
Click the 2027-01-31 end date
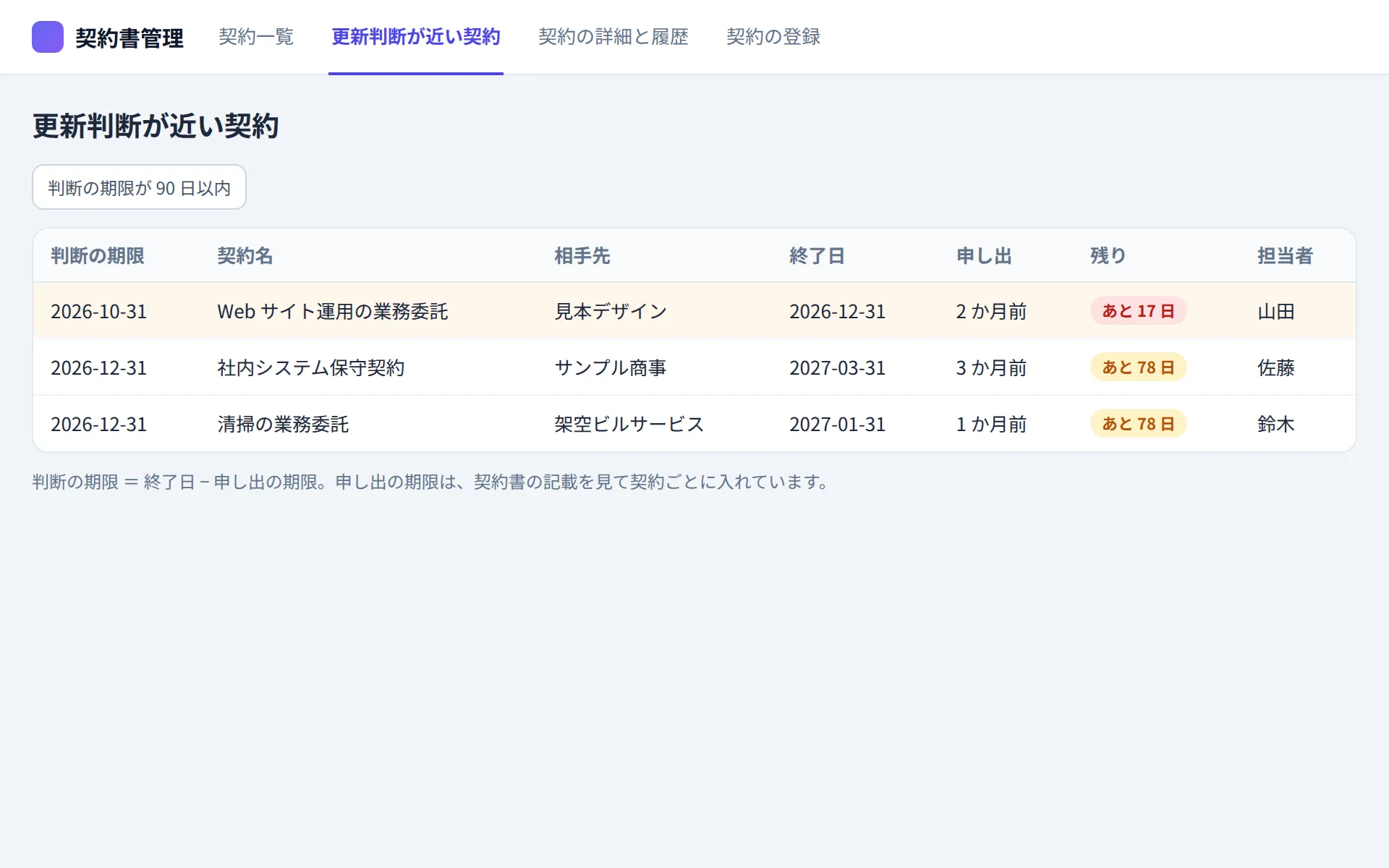tap(838, 425)
